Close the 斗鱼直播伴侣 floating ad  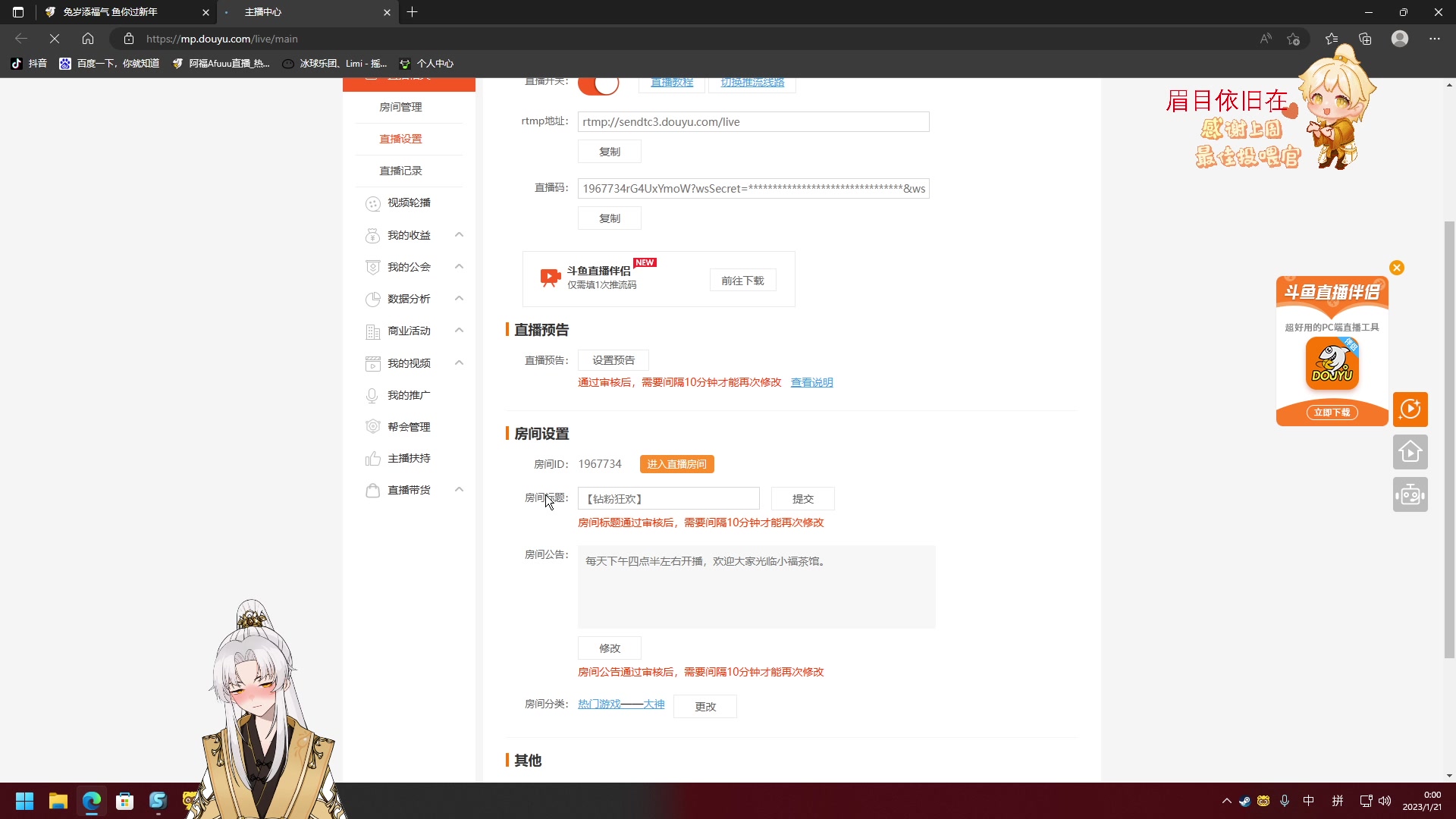coord(1396,268)
